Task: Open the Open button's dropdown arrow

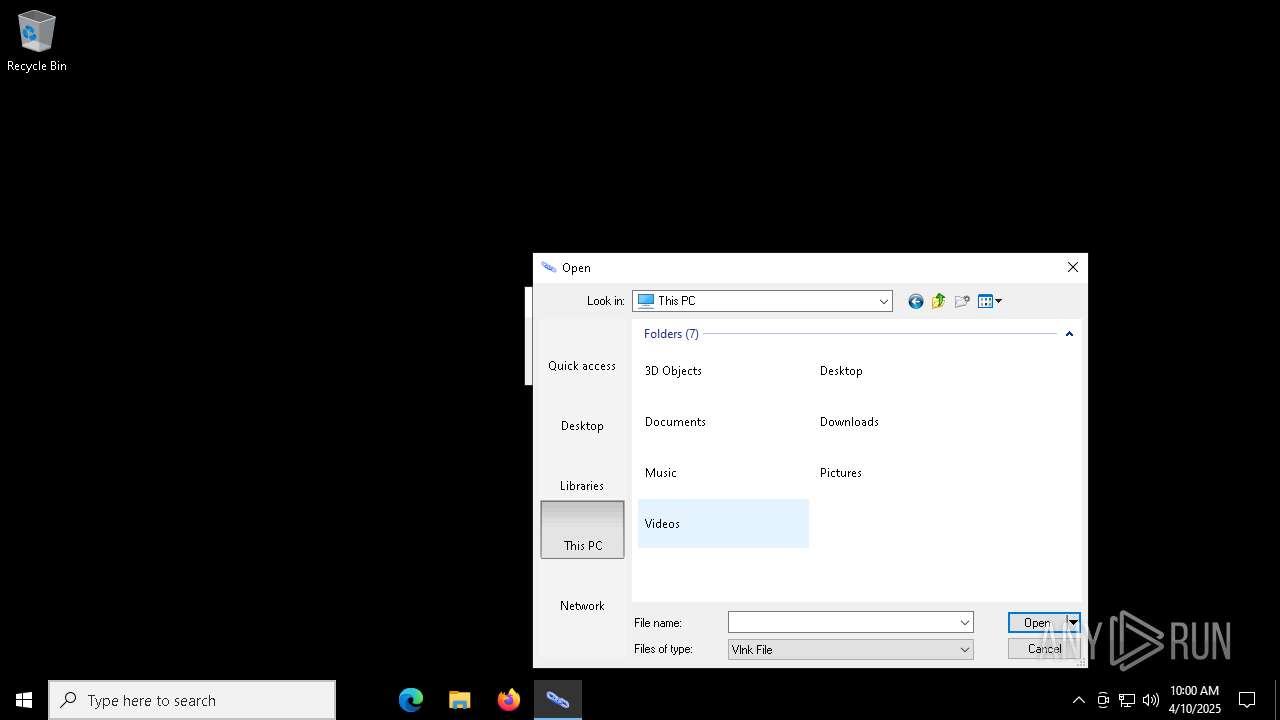Action: tap(1073, 622)
